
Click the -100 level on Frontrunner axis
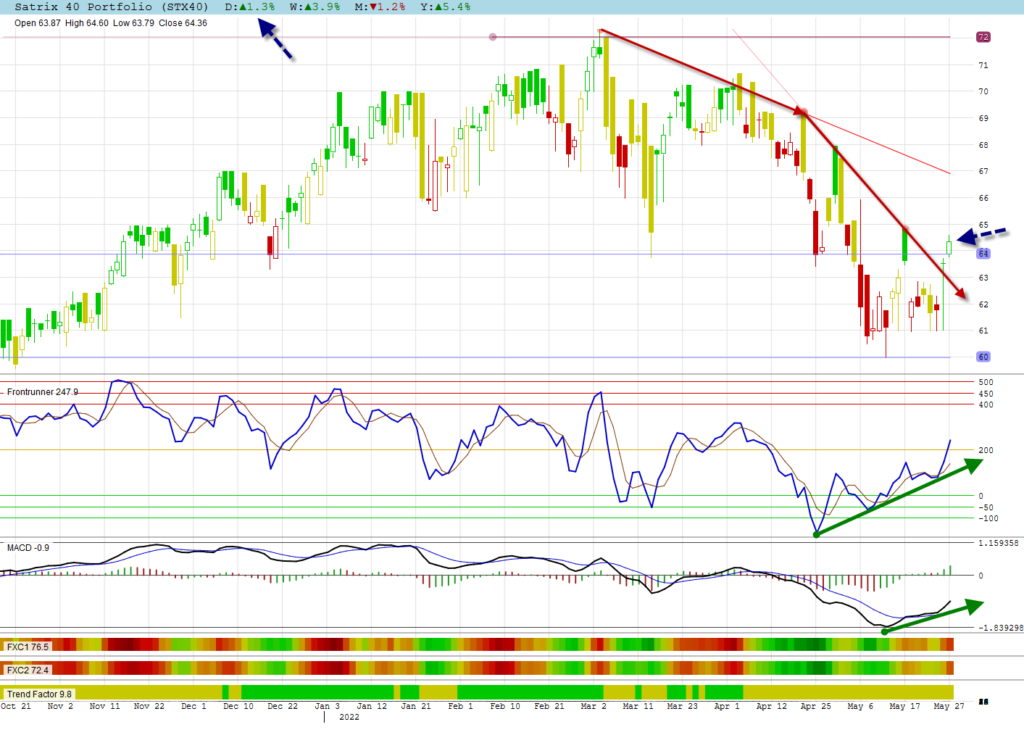point(988,519)
